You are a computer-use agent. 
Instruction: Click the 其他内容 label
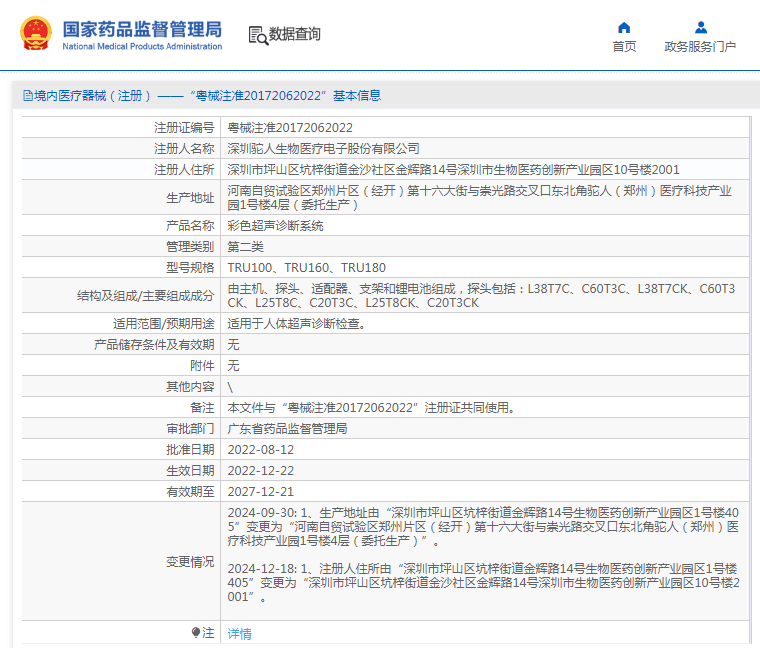(x=190, y=387)
